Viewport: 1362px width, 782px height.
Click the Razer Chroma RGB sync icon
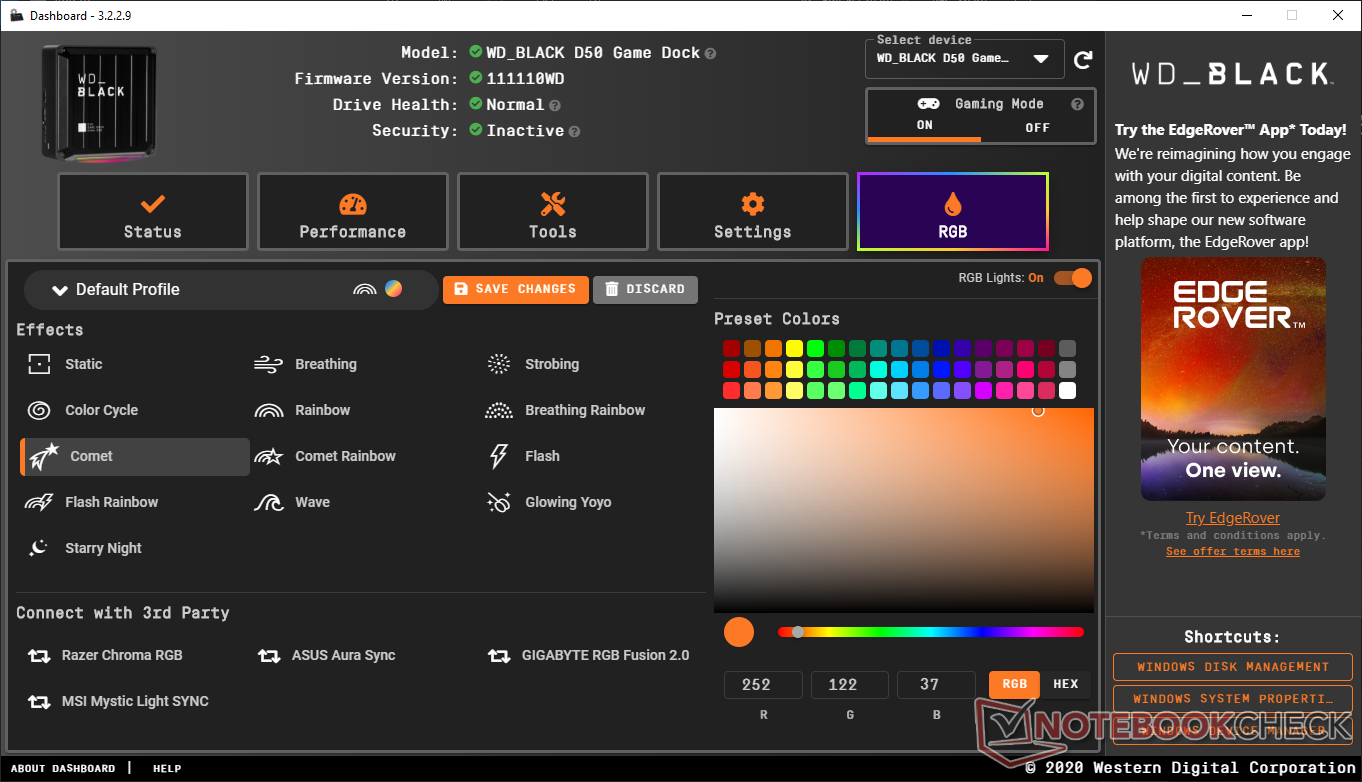tap(39, 656)
